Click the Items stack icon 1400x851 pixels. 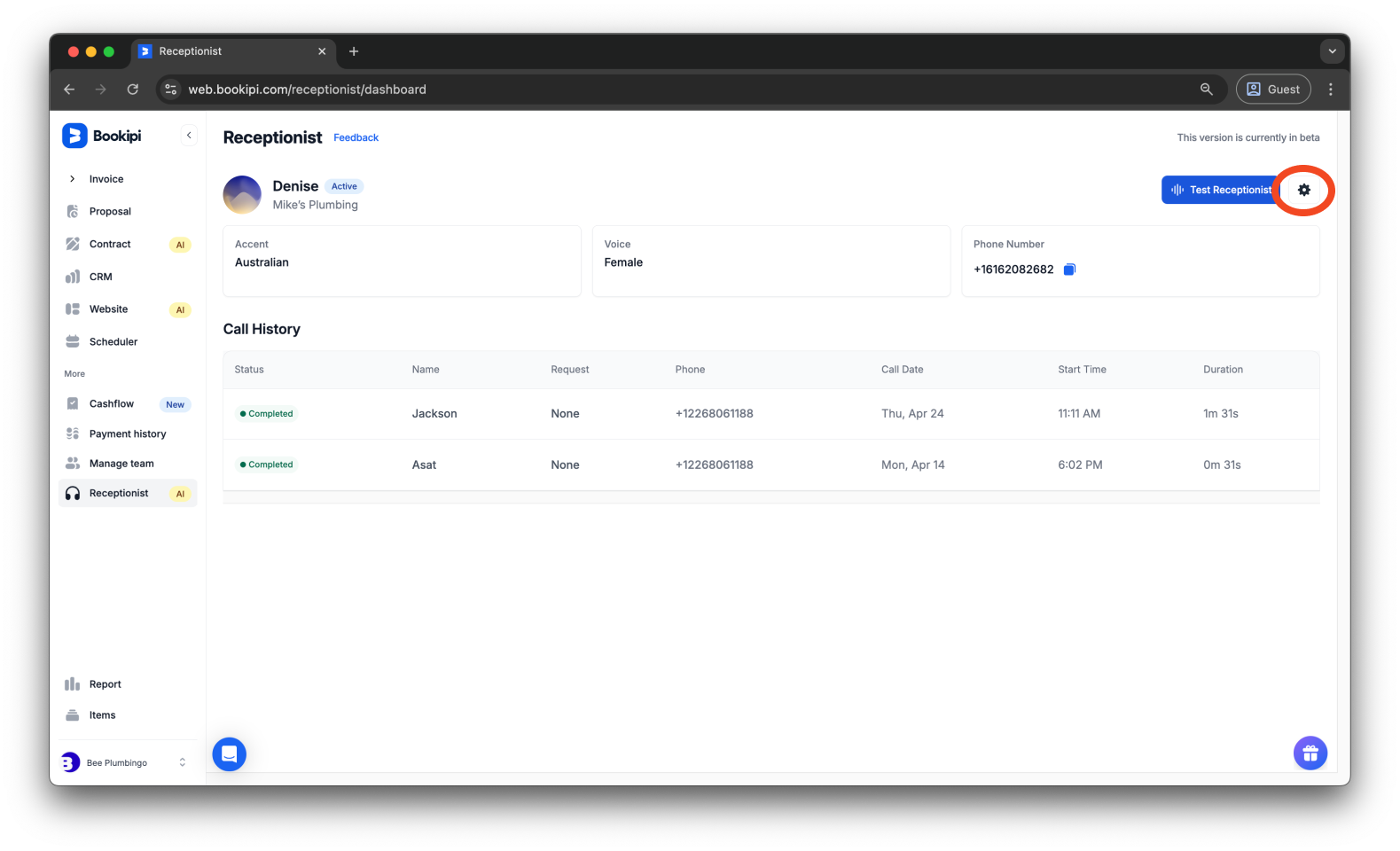73,715
